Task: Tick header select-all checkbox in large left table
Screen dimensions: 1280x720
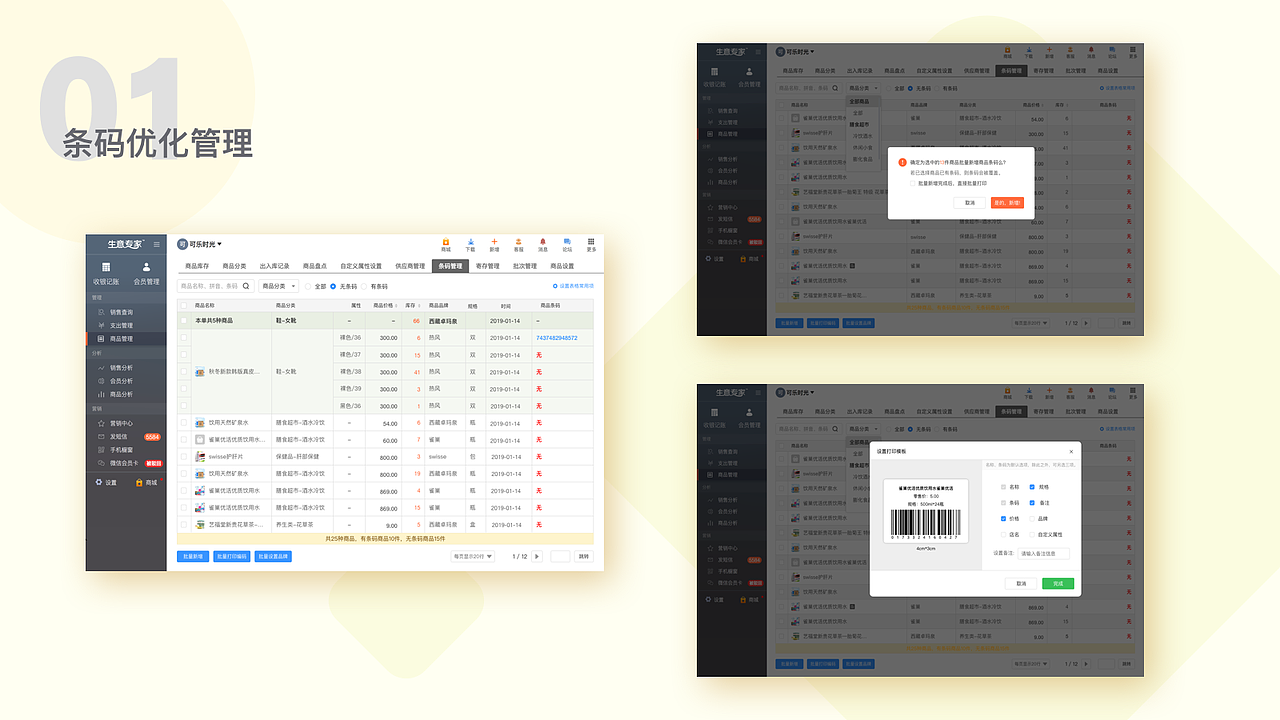Action: click(184, 305)
